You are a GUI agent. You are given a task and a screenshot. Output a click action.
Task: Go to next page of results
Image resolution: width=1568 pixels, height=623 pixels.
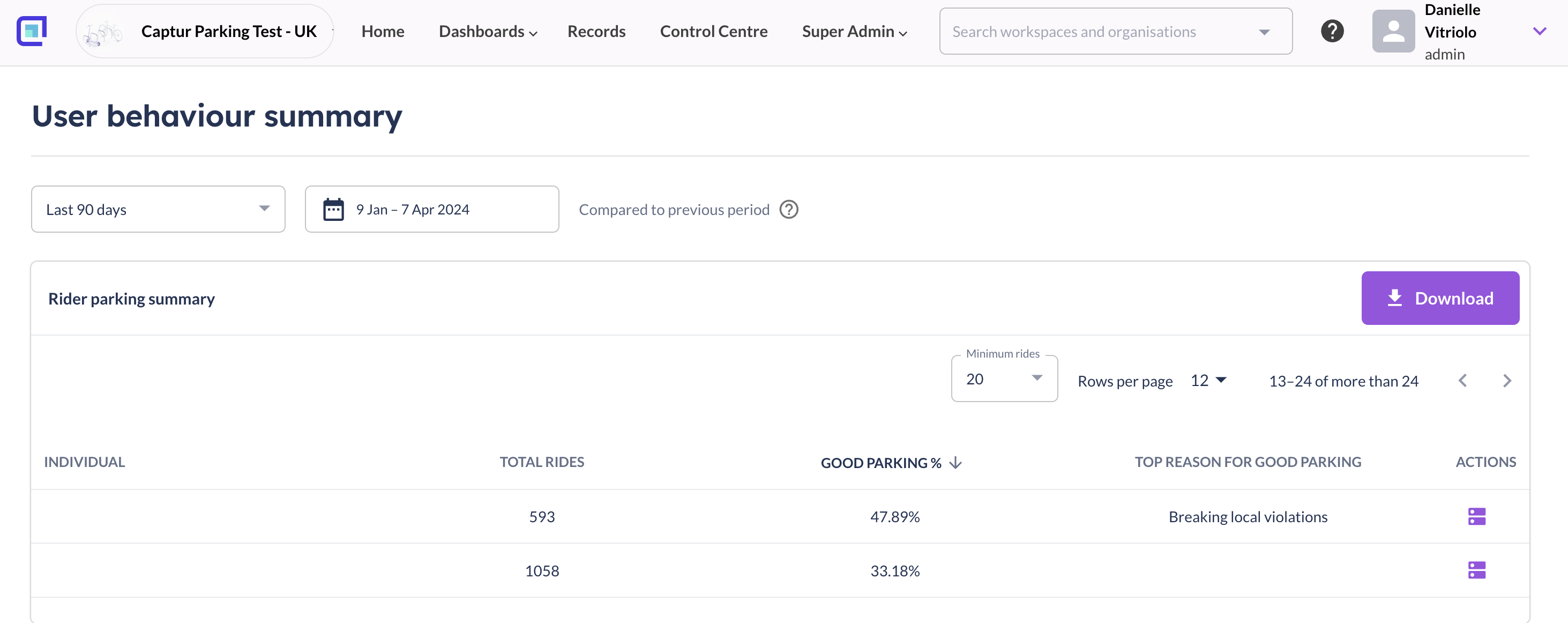coord(1506,381)
